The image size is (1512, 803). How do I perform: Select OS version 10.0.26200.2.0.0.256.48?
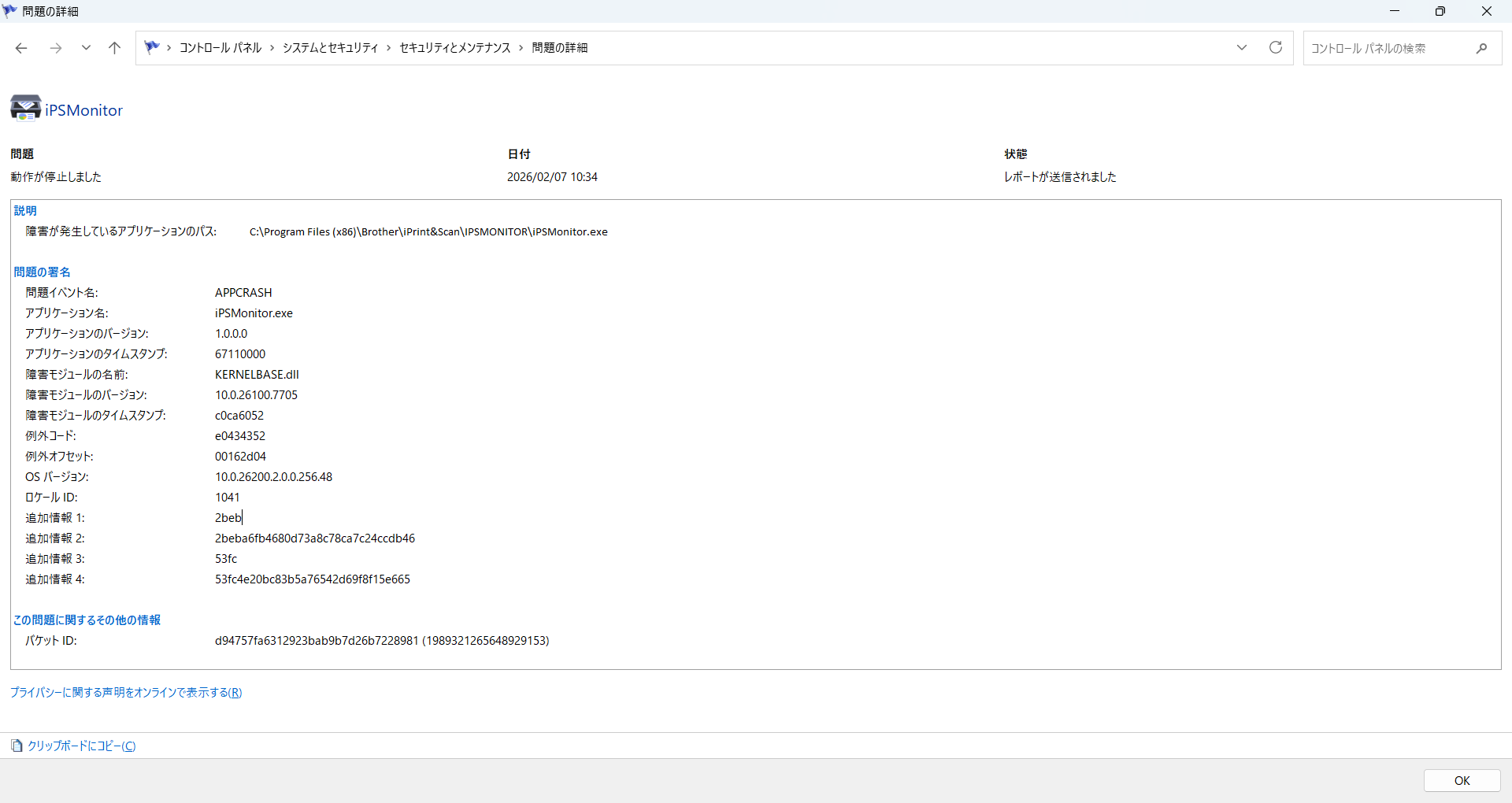click(x=273, y=477)
